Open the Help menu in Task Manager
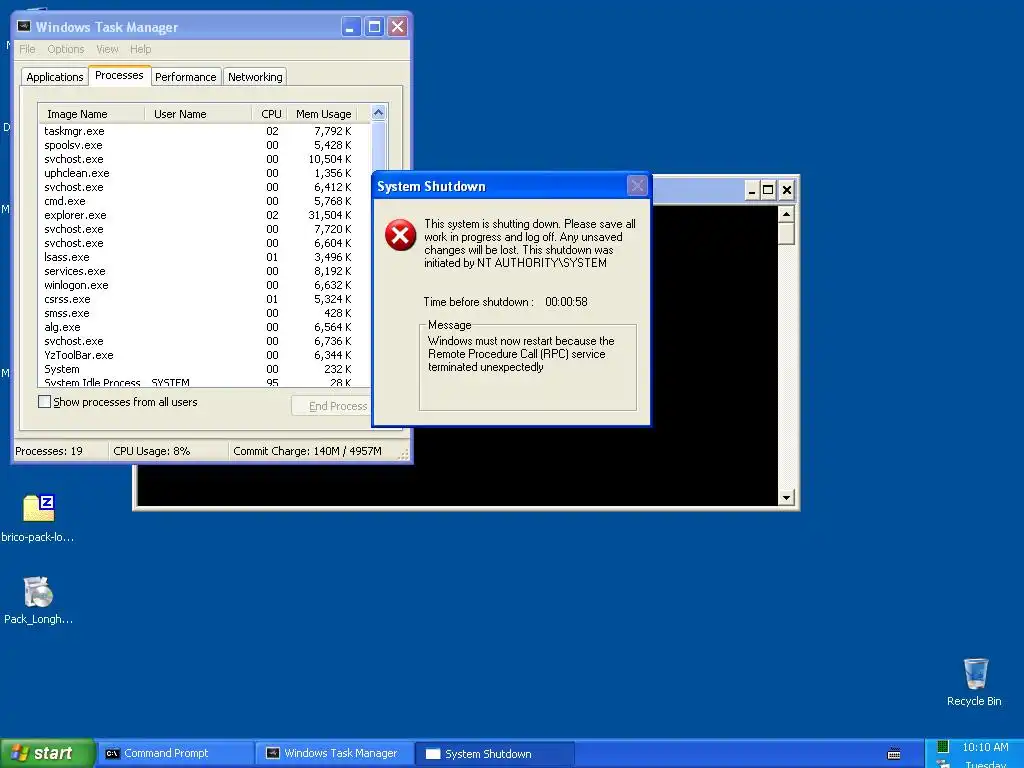The height and width of the screenshot is (768, 1024). point(140,49)
